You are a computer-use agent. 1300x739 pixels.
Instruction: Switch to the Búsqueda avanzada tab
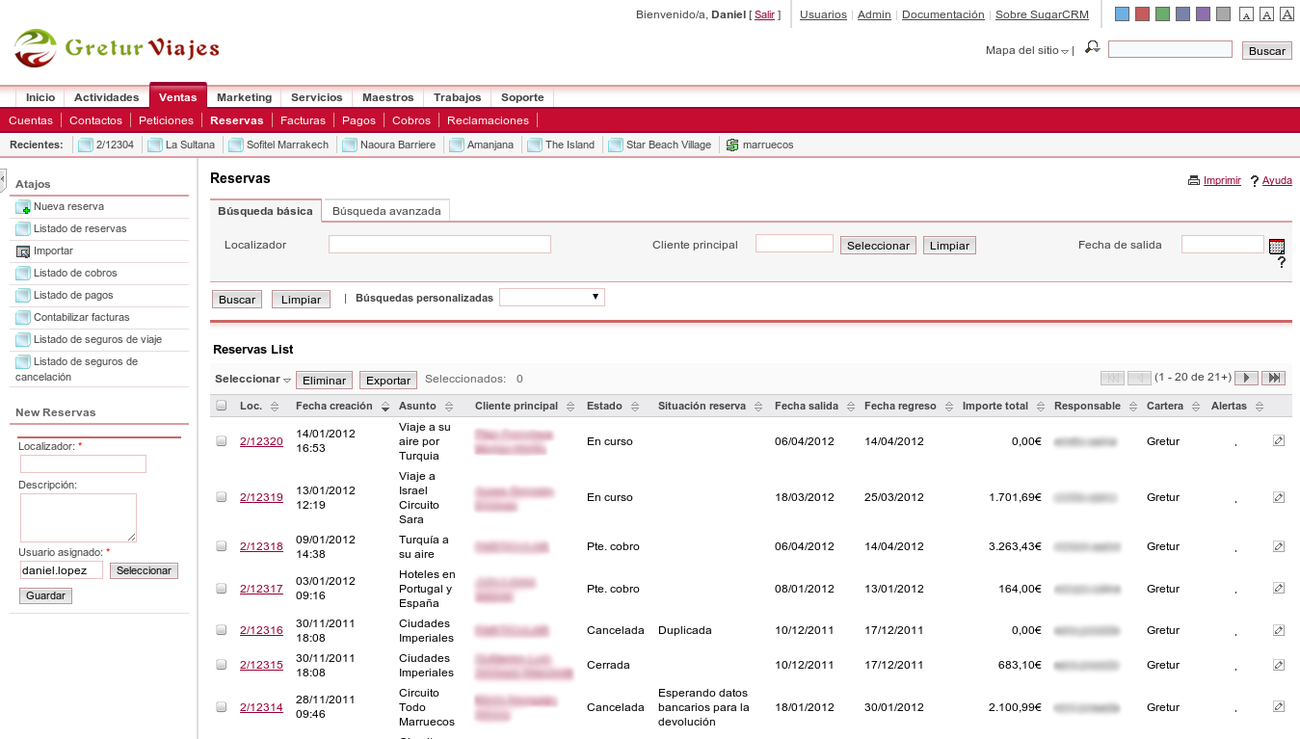click(x=389, y=210)
